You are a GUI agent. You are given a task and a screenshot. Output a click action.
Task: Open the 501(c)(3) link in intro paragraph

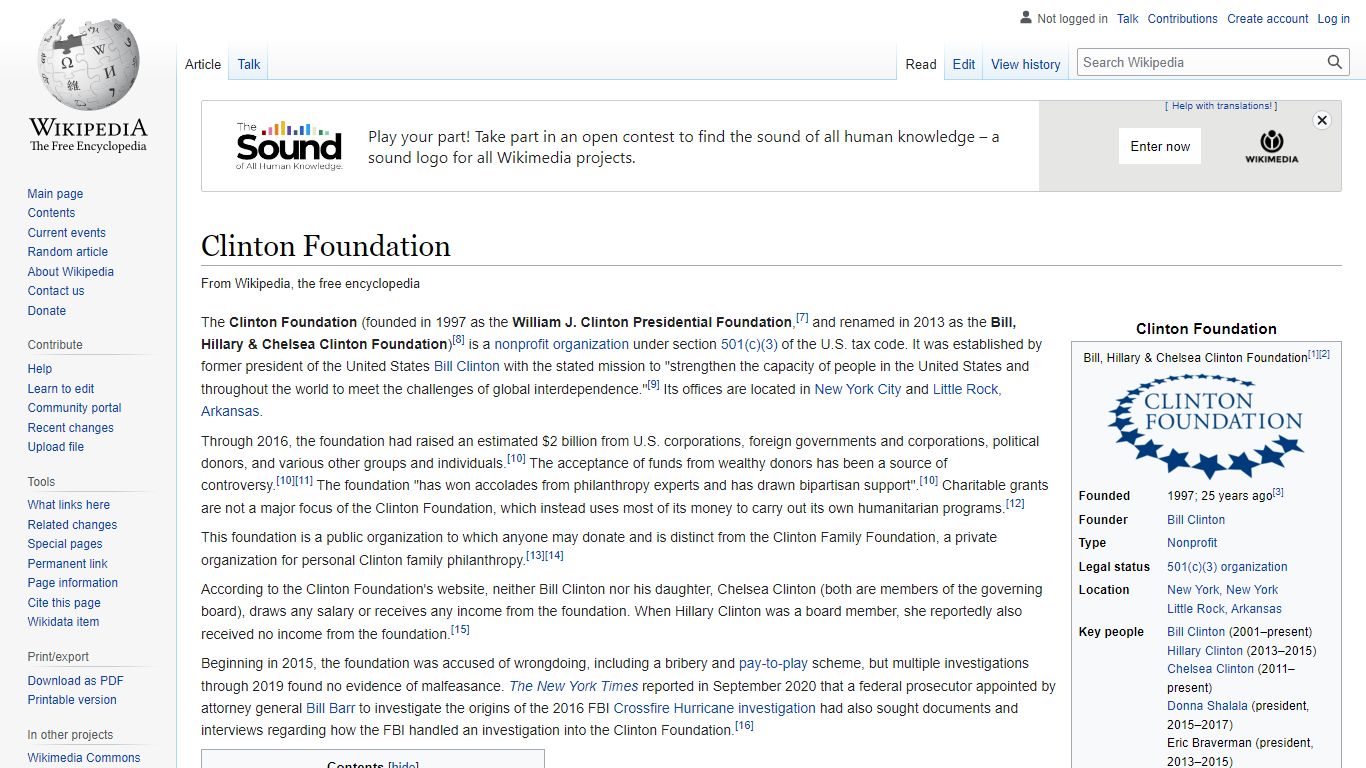point(749,344)
